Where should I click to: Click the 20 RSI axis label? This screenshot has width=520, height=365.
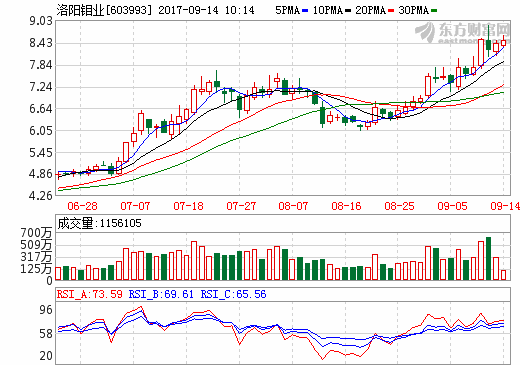[46, 356]
